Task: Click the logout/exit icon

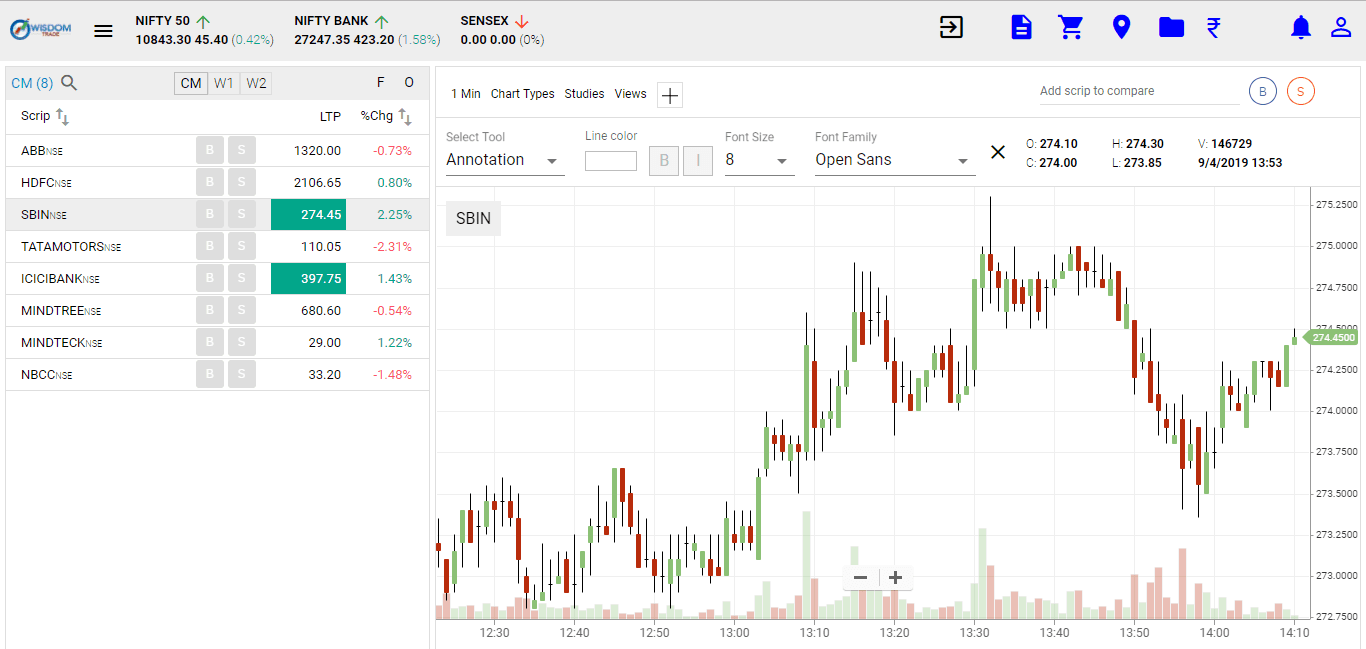Action: point(951,27)
